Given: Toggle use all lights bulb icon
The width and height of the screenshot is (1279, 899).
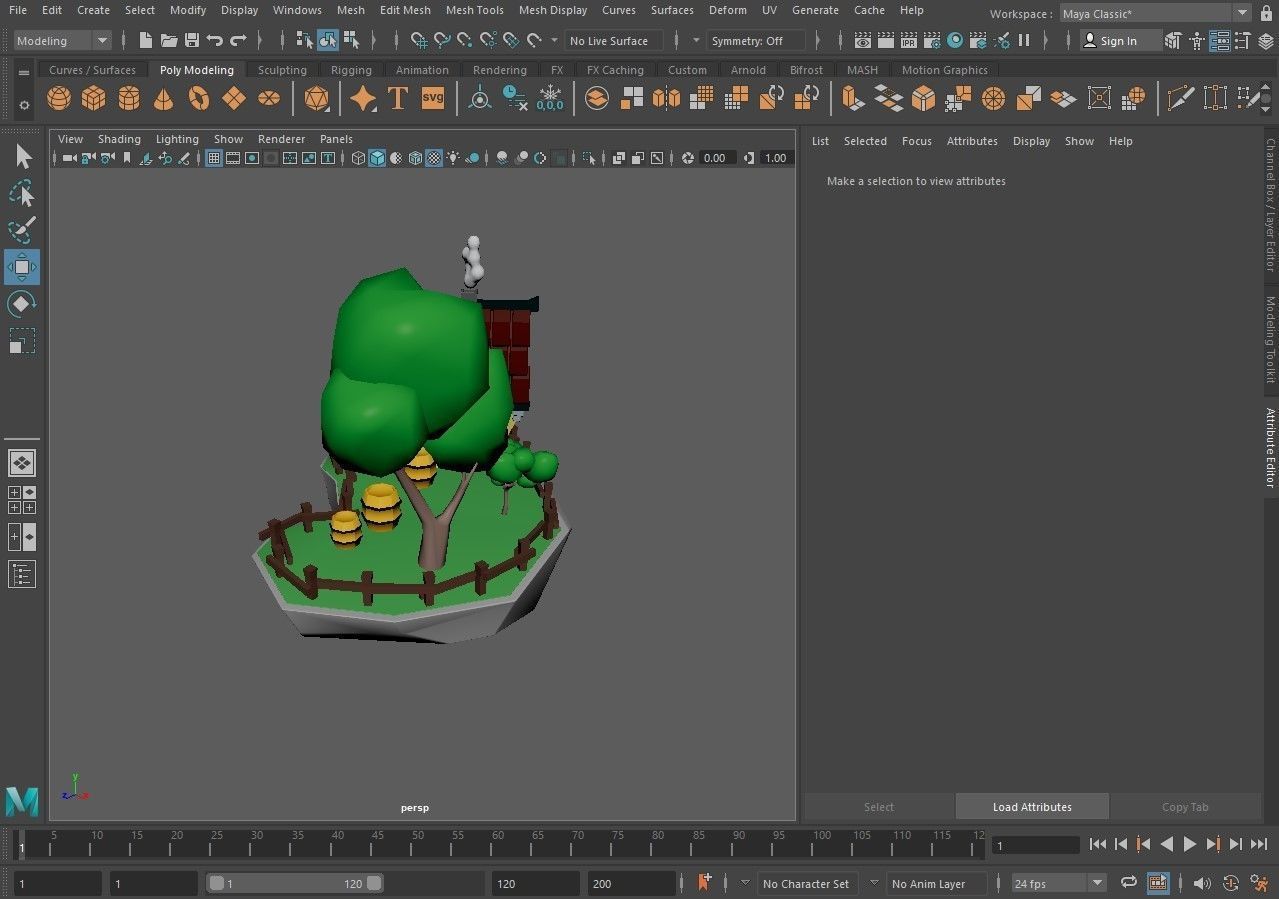Looking at the screenshot, I should 453,158.
